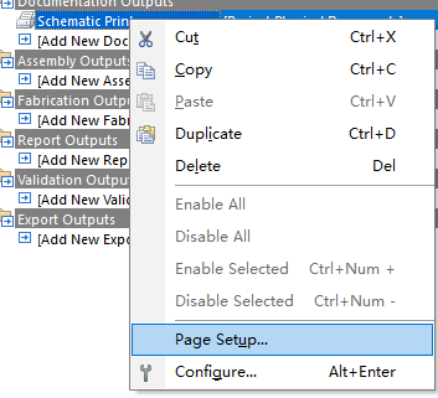The image size is (438, 398).
Task: Click the Copy pages icon
Action: 146,70
